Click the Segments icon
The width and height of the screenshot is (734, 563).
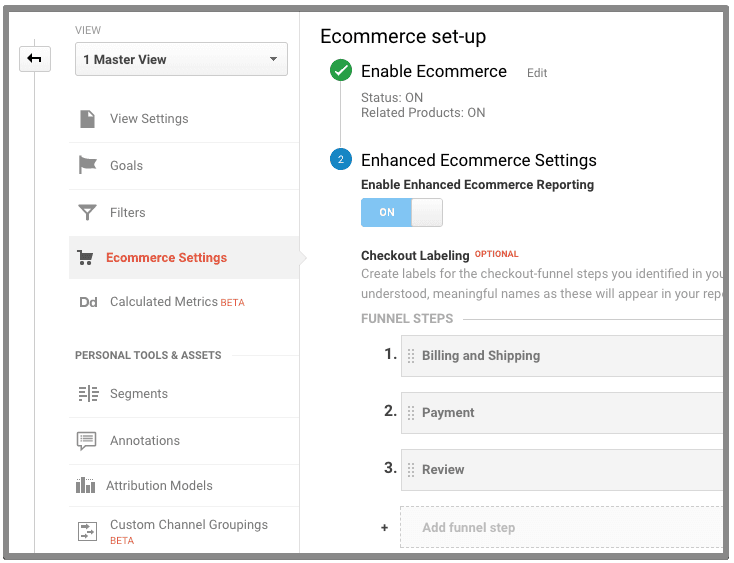[88, 394]
